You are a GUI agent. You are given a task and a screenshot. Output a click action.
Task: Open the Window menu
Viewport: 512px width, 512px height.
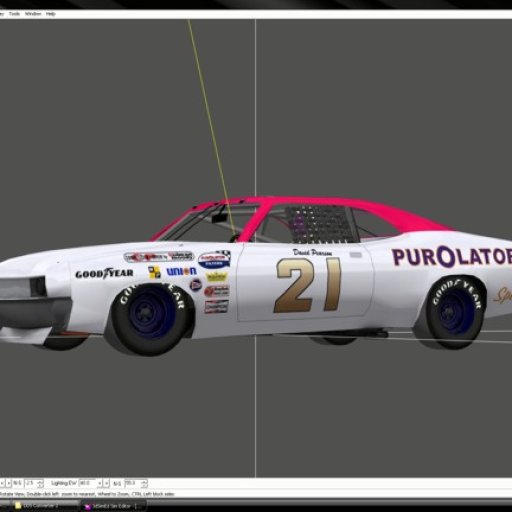tap(33, 14)
